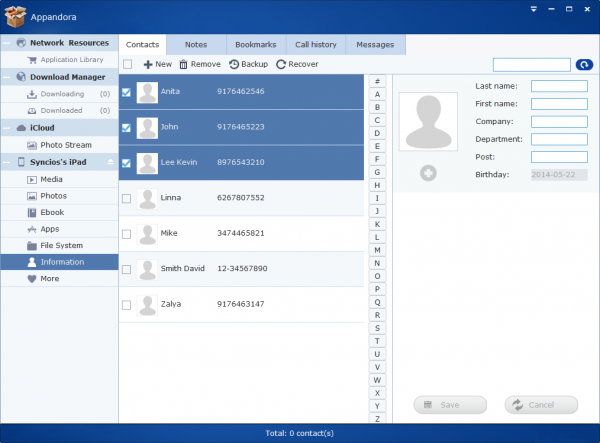Collapse the Download Manager section

[6, 77]
